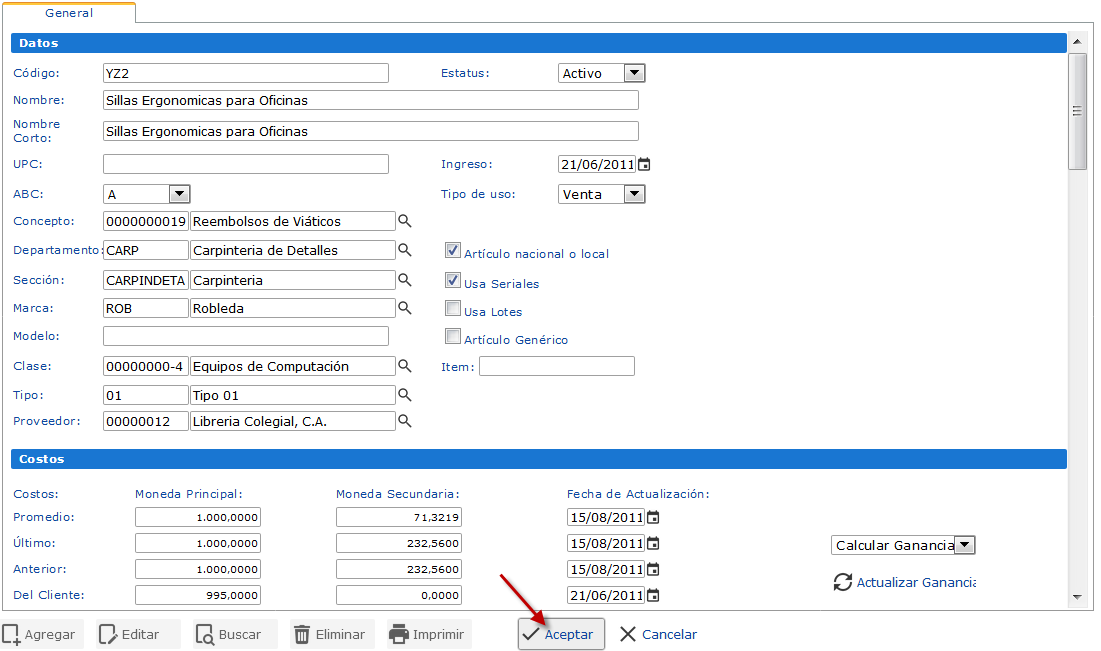
Task: Focus the empty Modelo field
Action: coord(246,336)
